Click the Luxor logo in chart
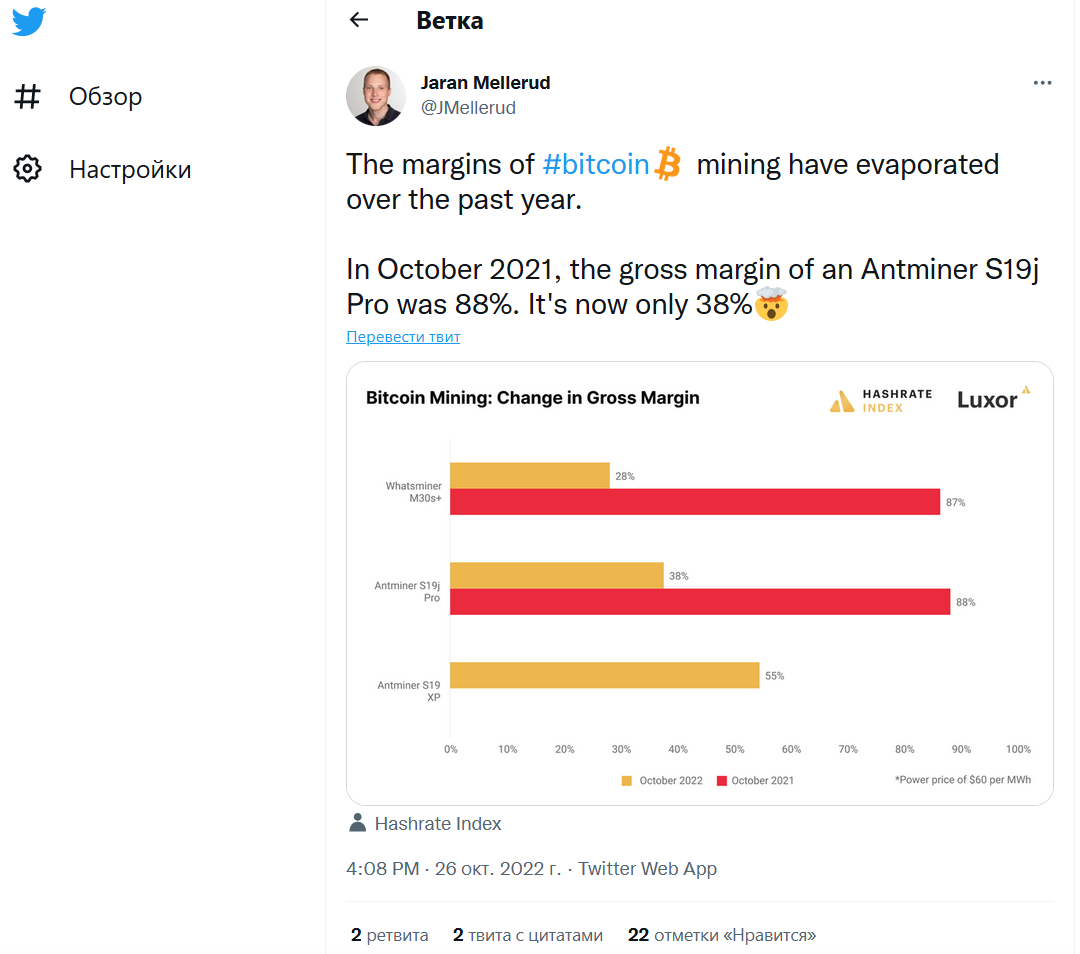Image resolution: width=1080 pixels, height=954 pixels. tap(993, 398)
